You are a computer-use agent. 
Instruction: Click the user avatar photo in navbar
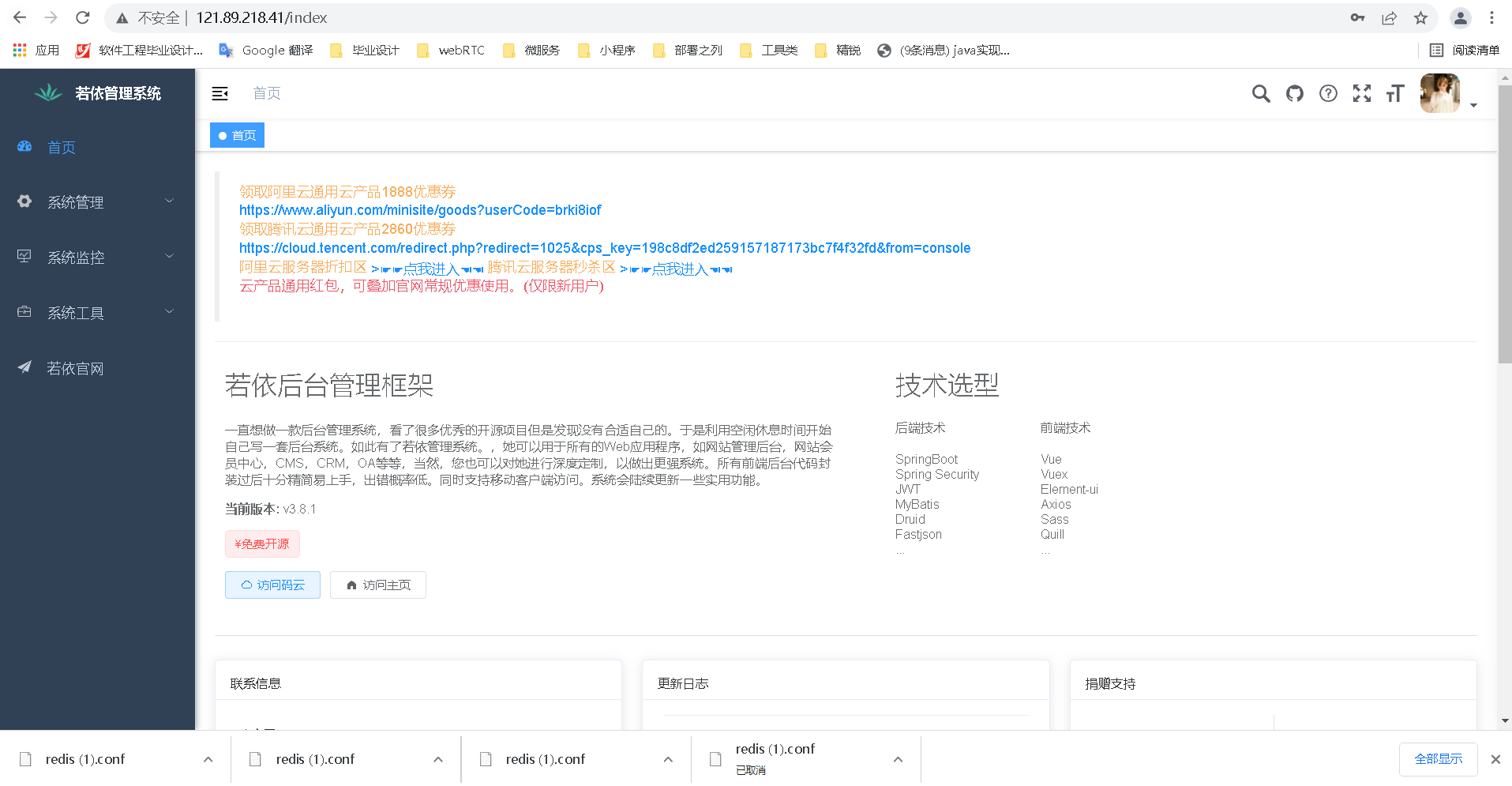tap(1440, 93)
